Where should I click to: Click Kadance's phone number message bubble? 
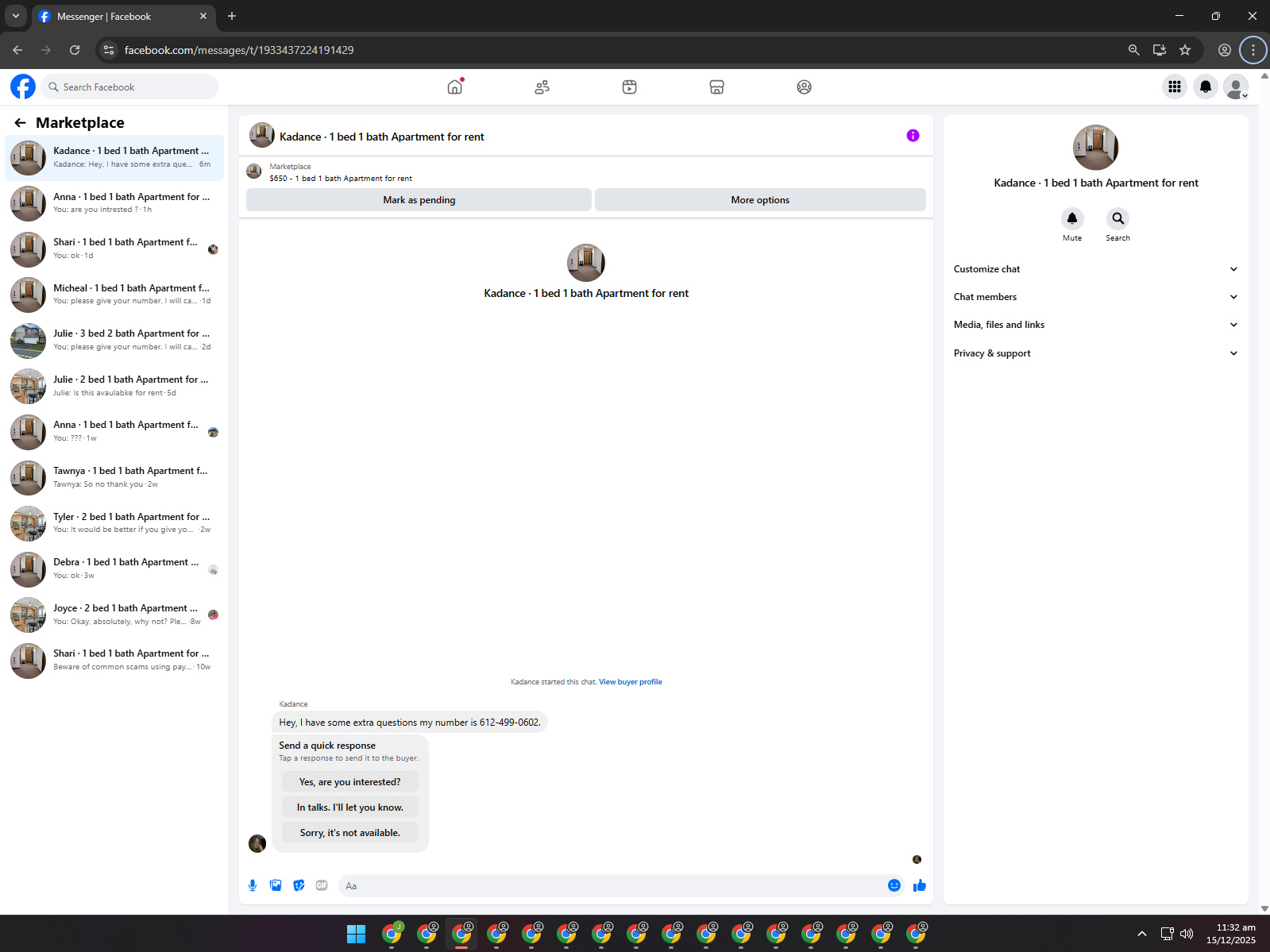(x=410, y=723)
